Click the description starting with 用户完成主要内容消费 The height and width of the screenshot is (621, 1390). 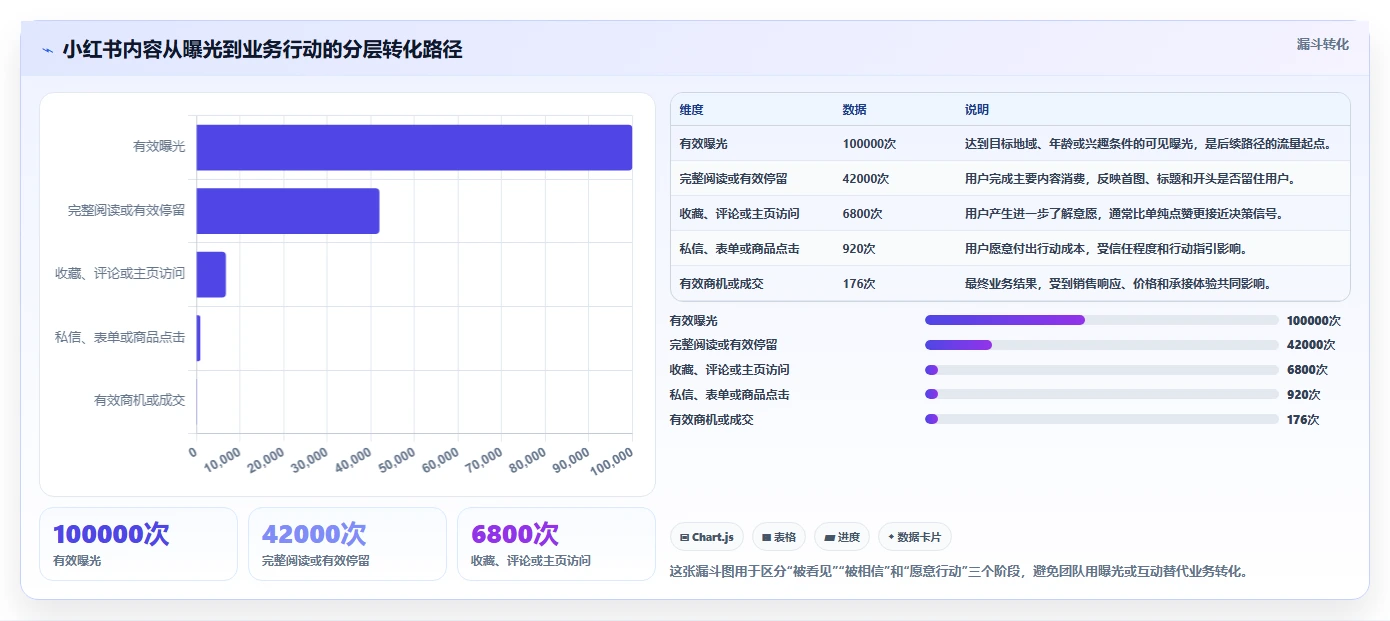pos(1130,179)
